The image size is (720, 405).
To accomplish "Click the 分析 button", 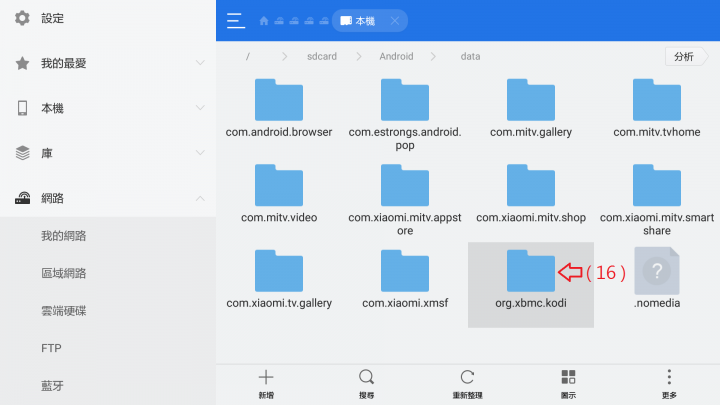I will pyautogui.click(x=686, y=56).
